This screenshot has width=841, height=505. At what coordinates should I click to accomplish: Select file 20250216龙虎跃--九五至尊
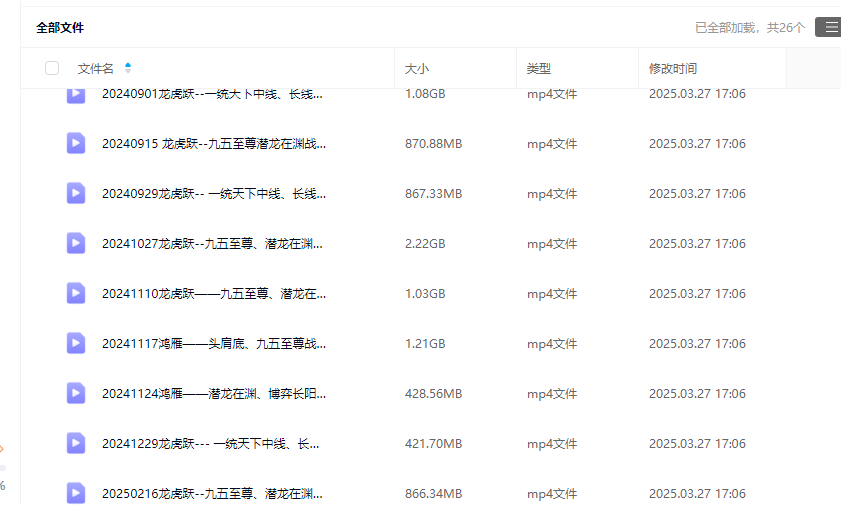click(x=212, y=494)
